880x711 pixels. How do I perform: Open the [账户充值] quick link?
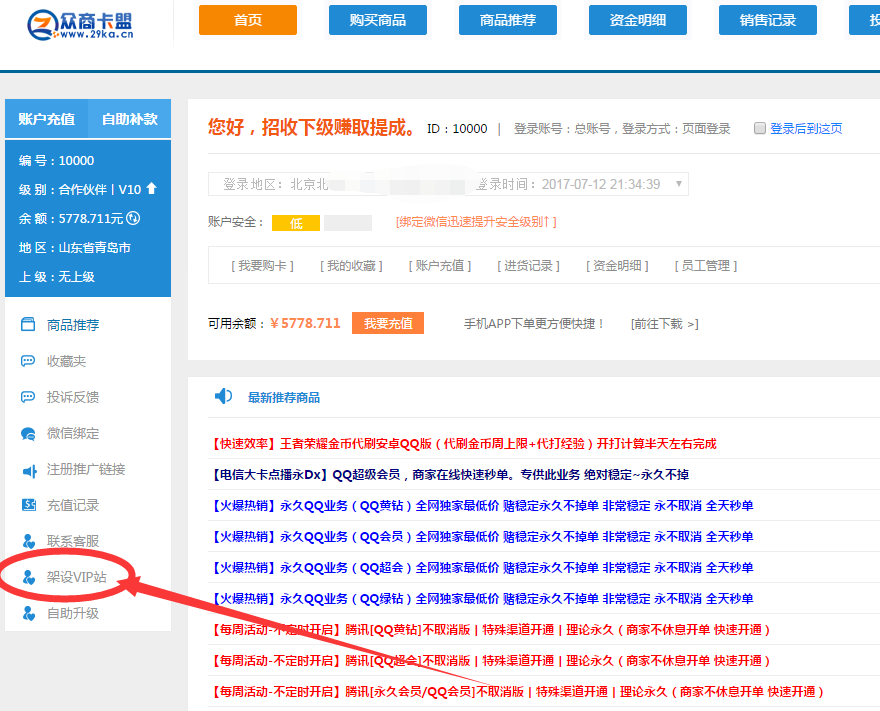[440, 265]
